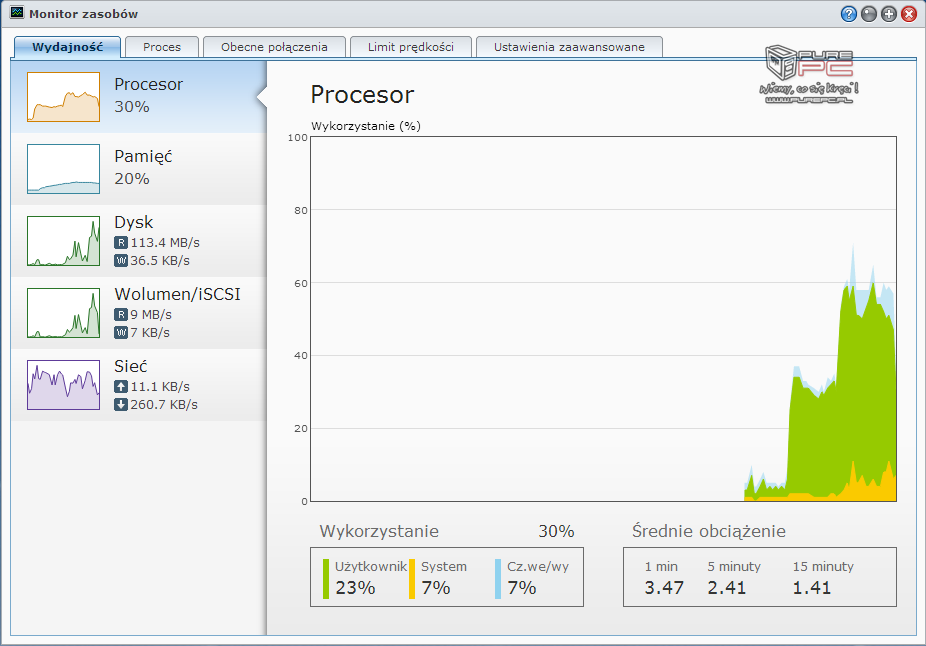926x646 pixels.
Task: Click the 5 minuty load value 2.41
Action: pyautogui.click(x=727, y=588)
